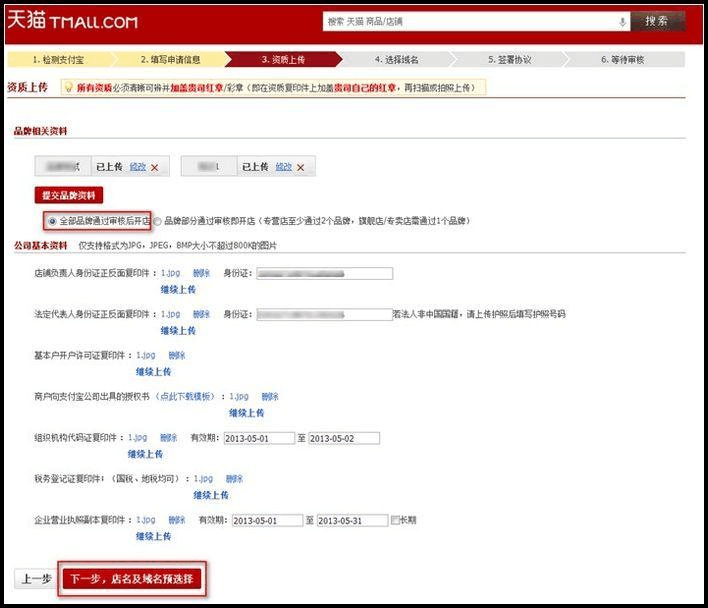Check the 长期 checkbox for business license

396,520
